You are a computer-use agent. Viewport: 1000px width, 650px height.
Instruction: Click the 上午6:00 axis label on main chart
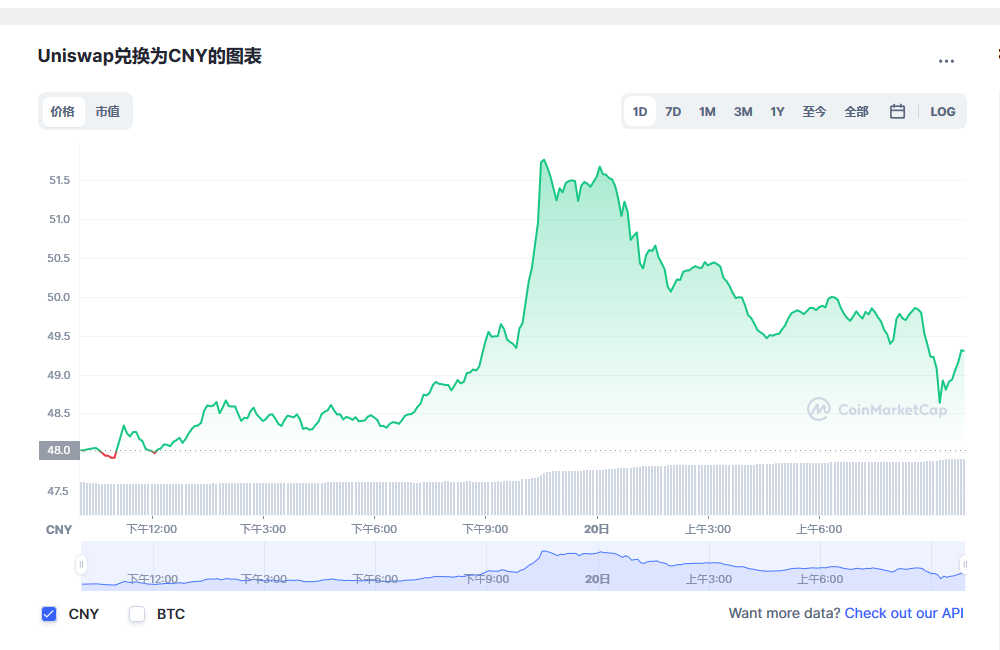pos(819,529)
